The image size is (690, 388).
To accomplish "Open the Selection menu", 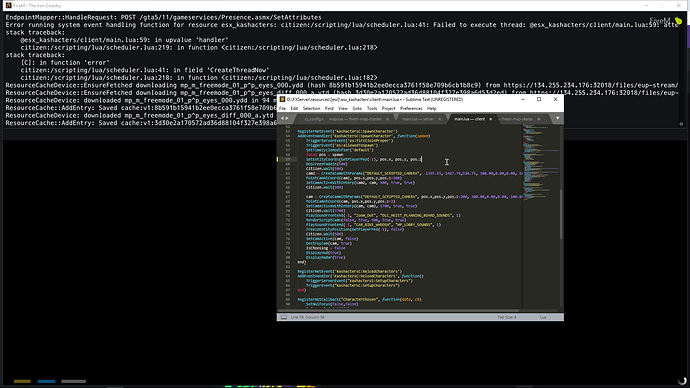I will click(x=311, y=109).
